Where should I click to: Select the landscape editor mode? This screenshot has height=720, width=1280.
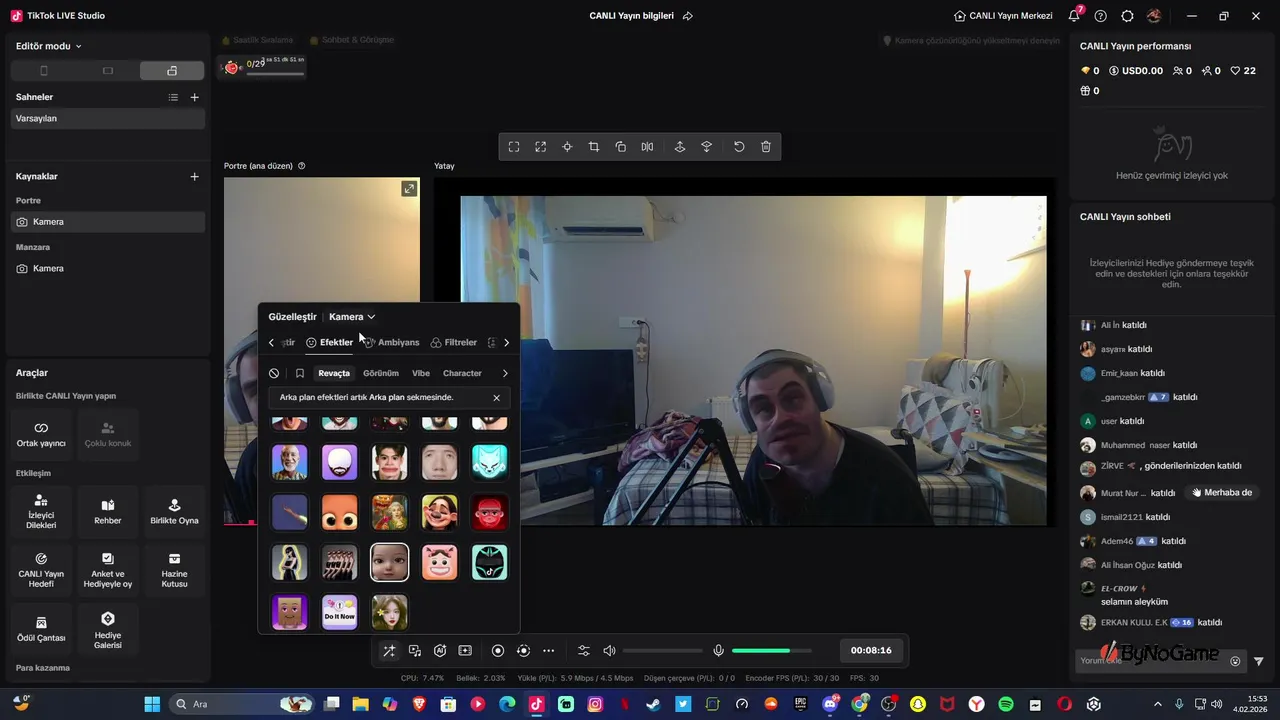(108, 71)
